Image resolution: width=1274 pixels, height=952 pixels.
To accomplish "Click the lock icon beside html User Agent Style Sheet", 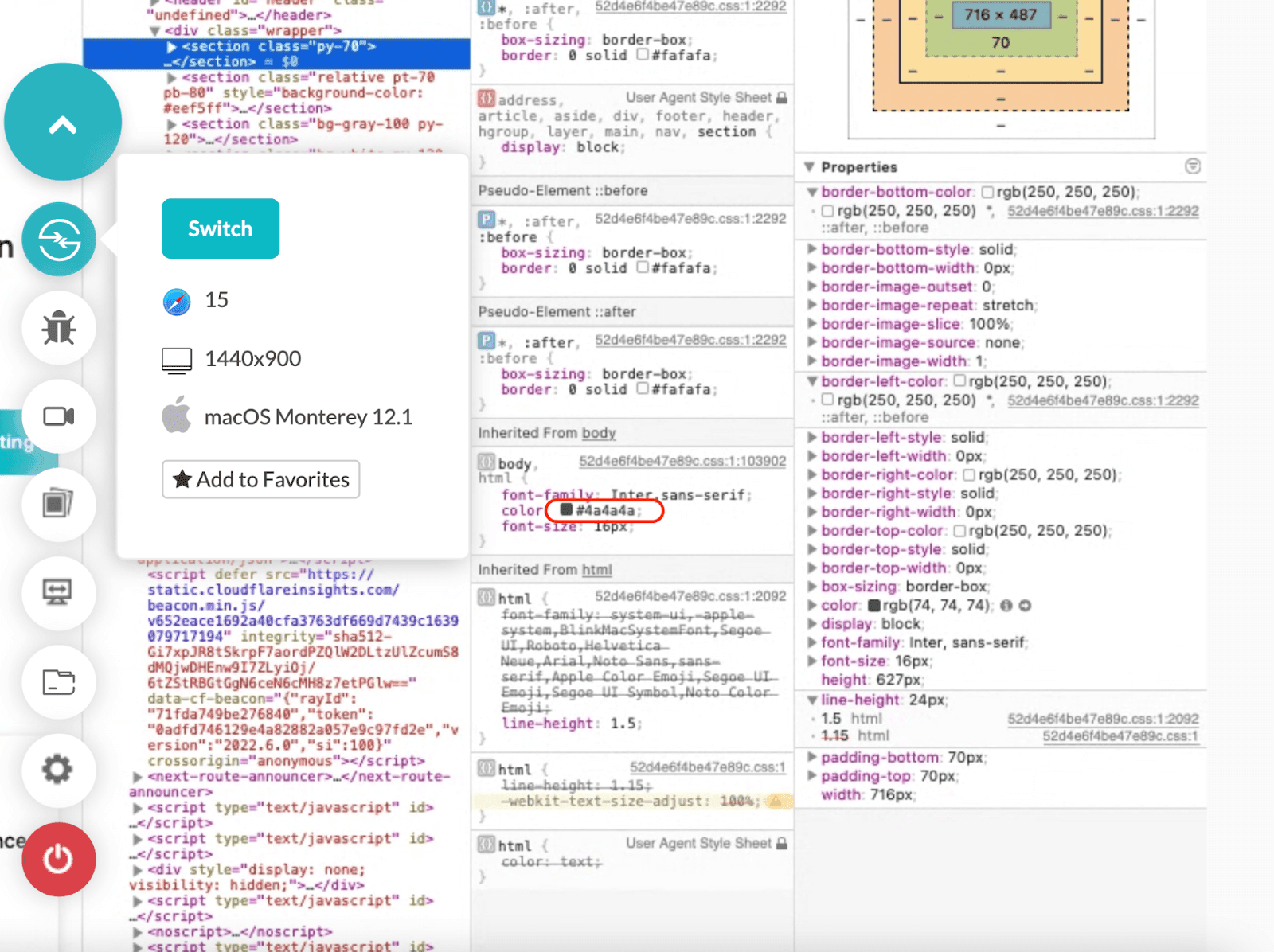I will pos(782,844).
